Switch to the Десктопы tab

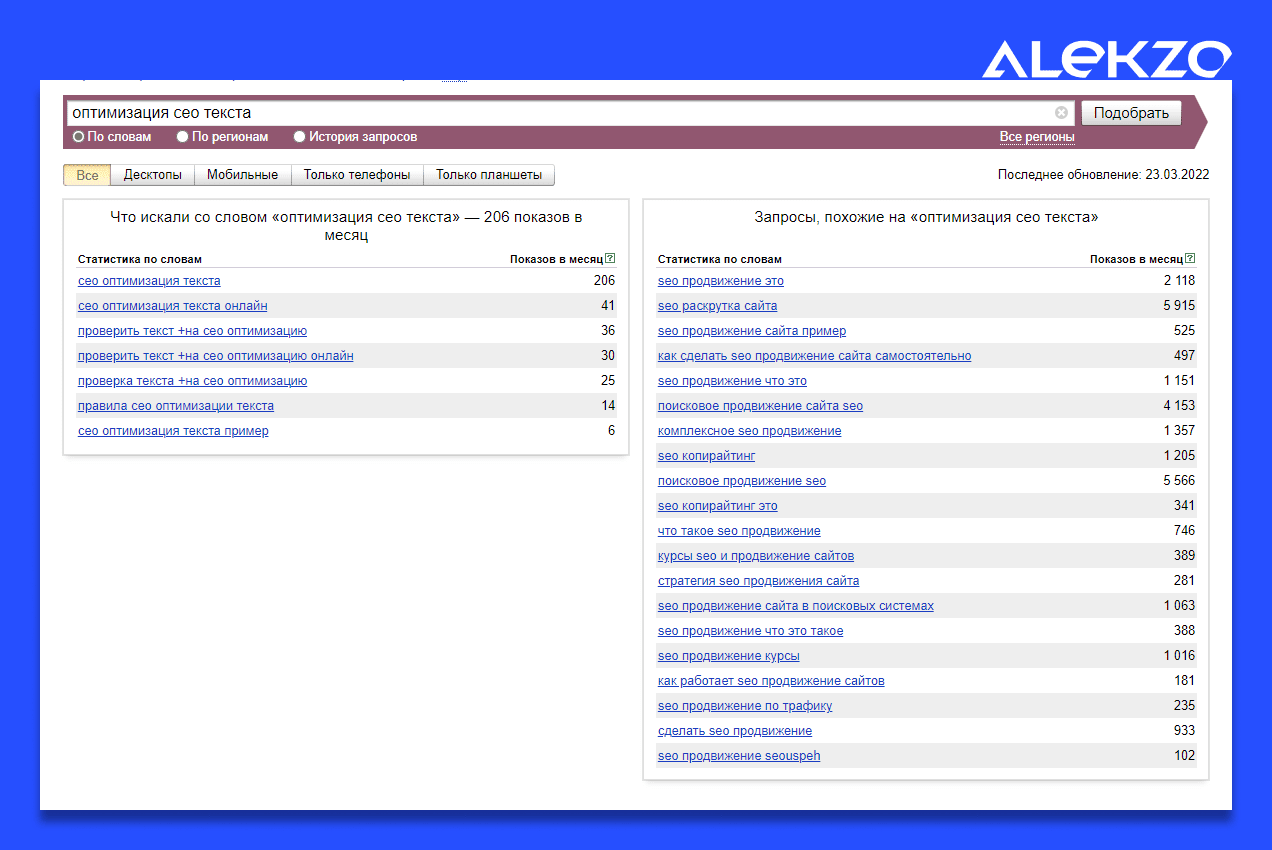(153, 175)
